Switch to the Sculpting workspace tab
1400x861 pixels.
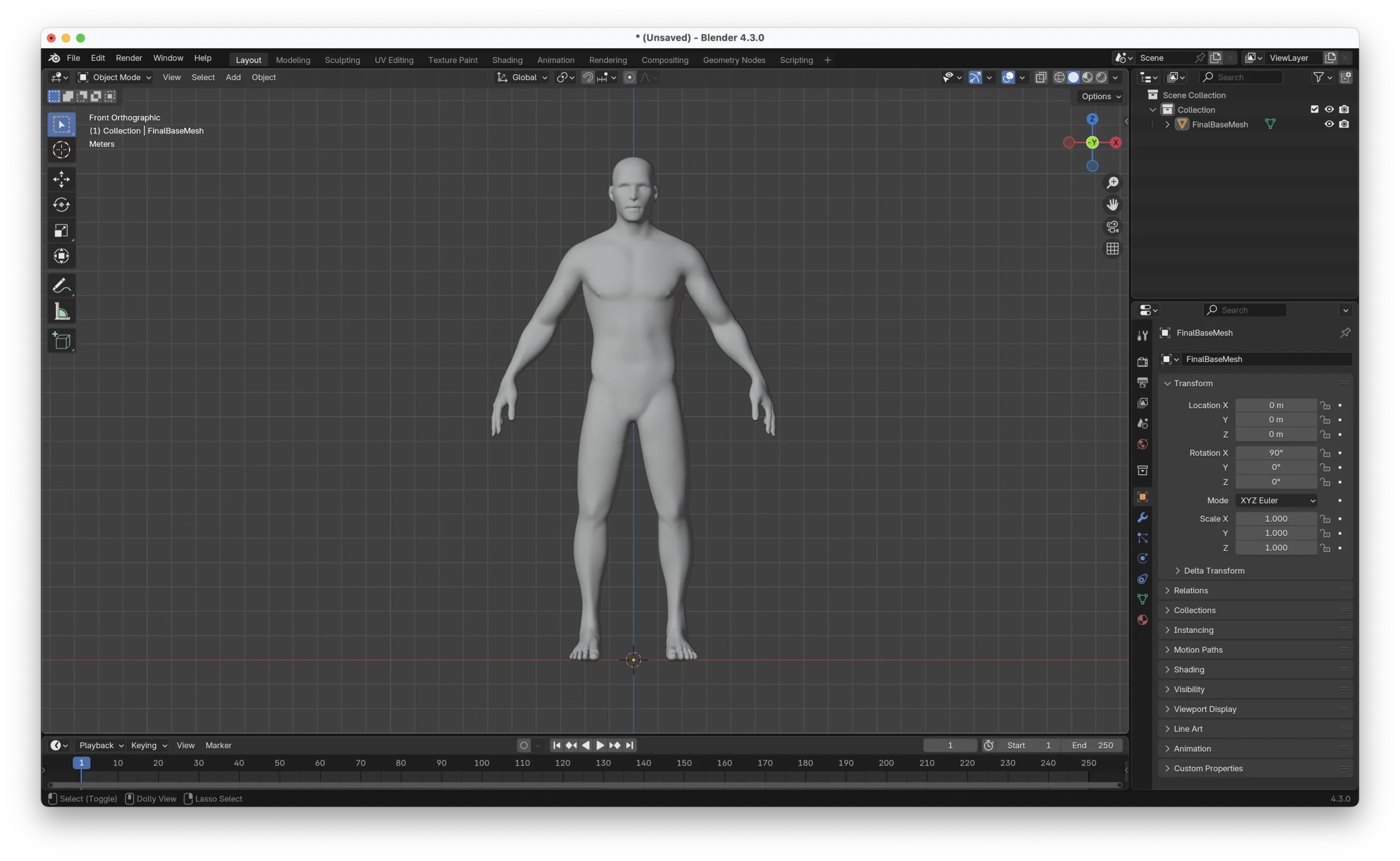pyautogui.click(x=342, y=60)
